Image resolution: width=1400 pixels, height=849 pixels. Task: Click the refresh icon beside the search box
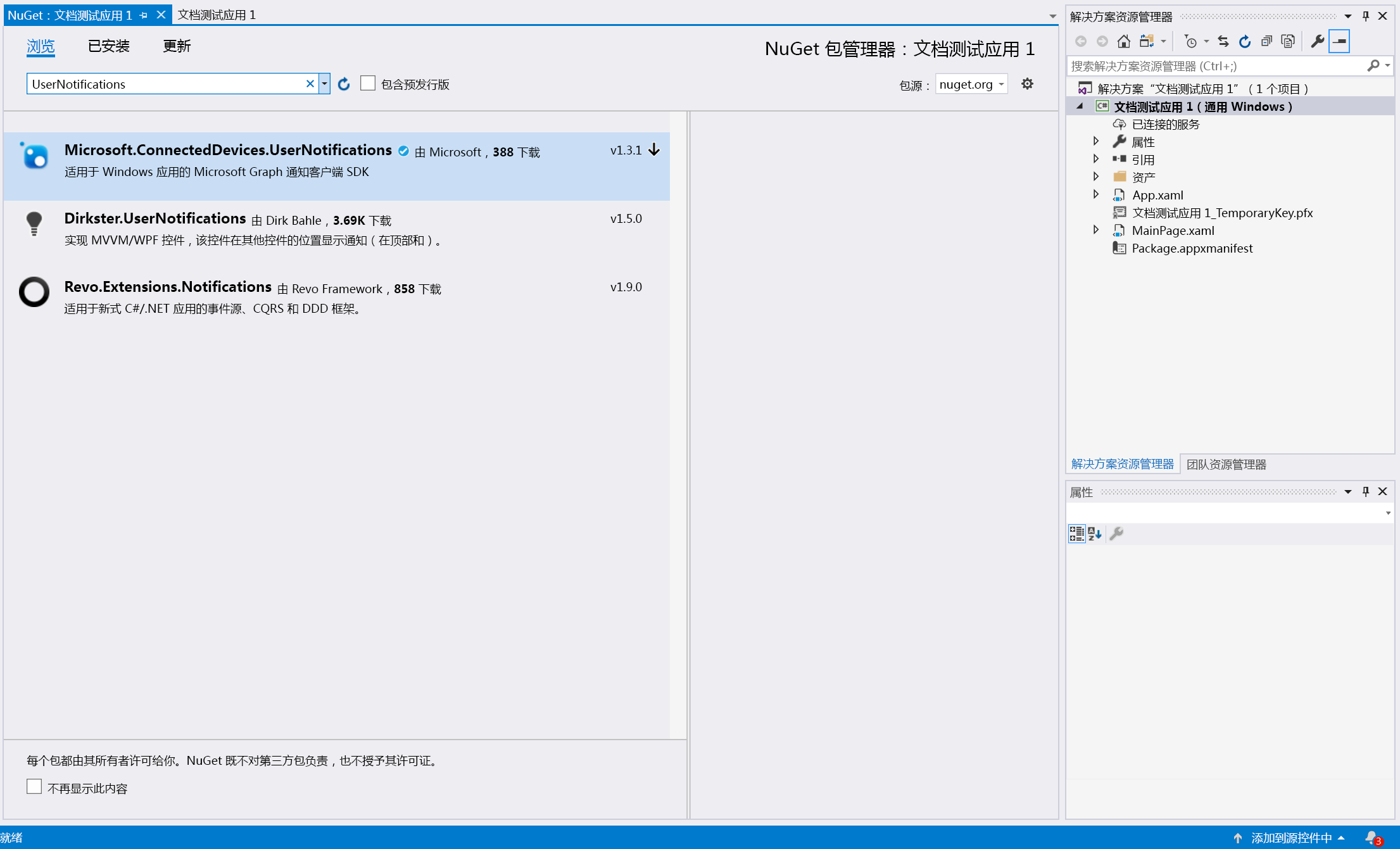click(344, 84)
